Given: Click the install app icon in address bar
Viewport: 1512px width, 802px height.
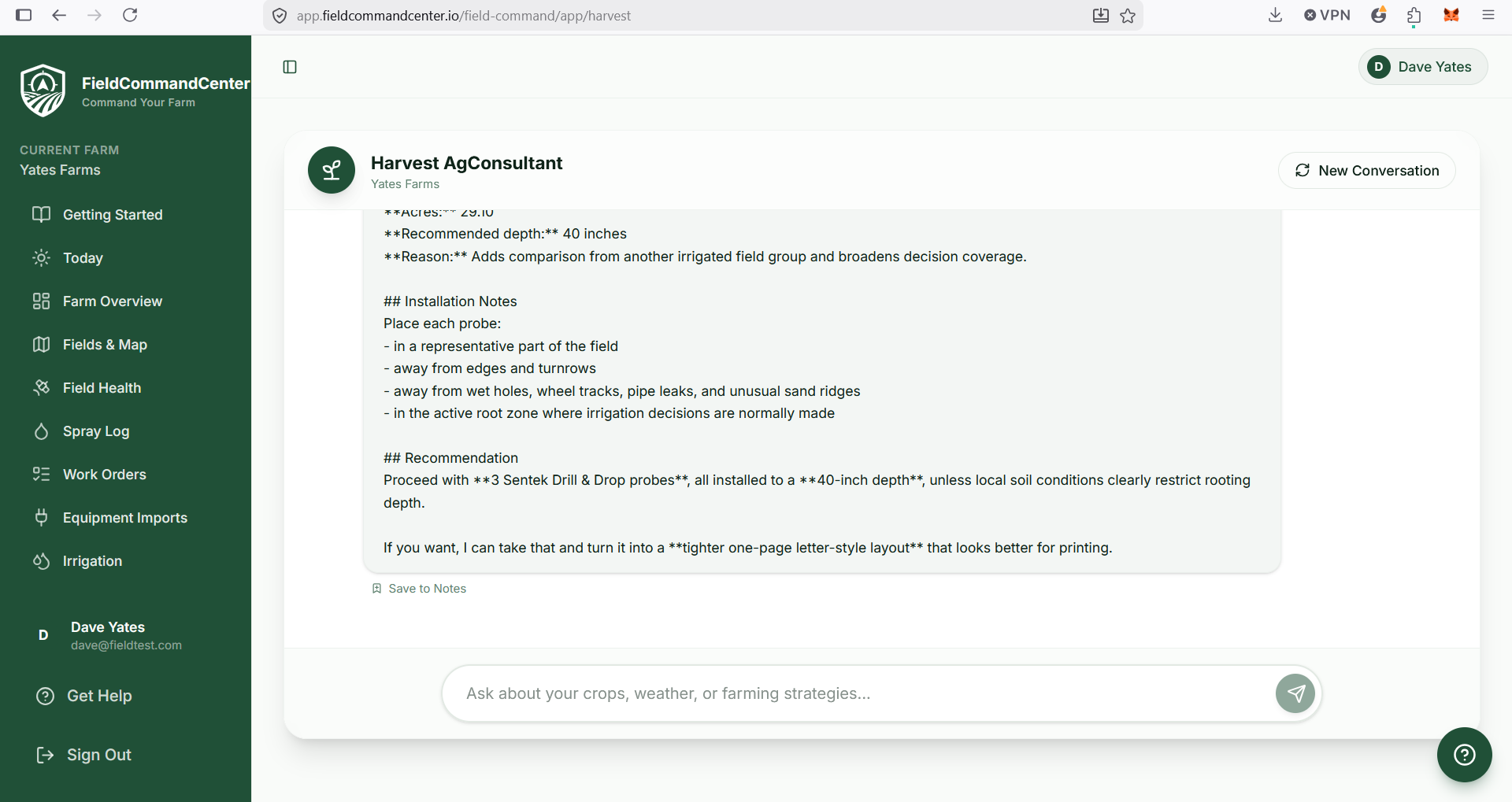Looking at the screenshot, I should click(x=1101, y=16).
